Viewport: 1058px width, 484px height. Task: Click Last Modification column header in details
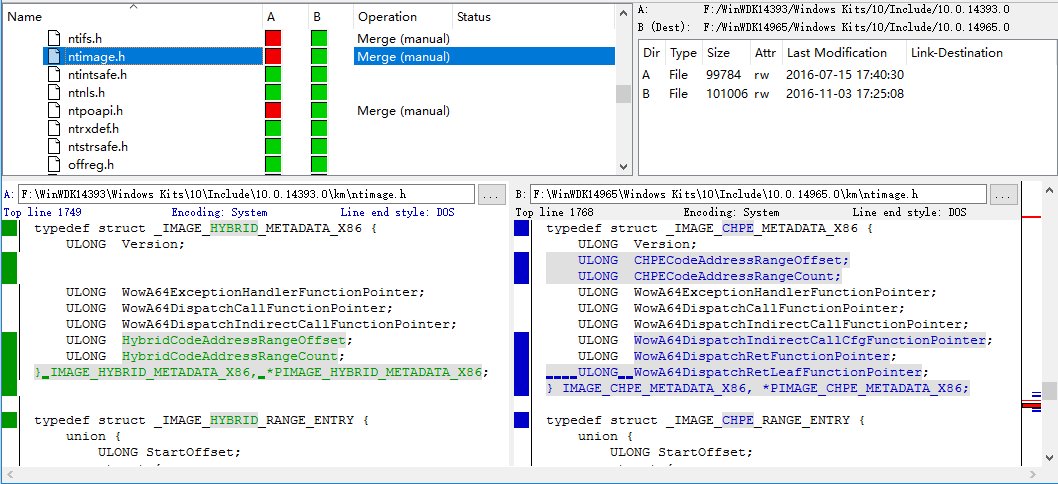point(837,53)
